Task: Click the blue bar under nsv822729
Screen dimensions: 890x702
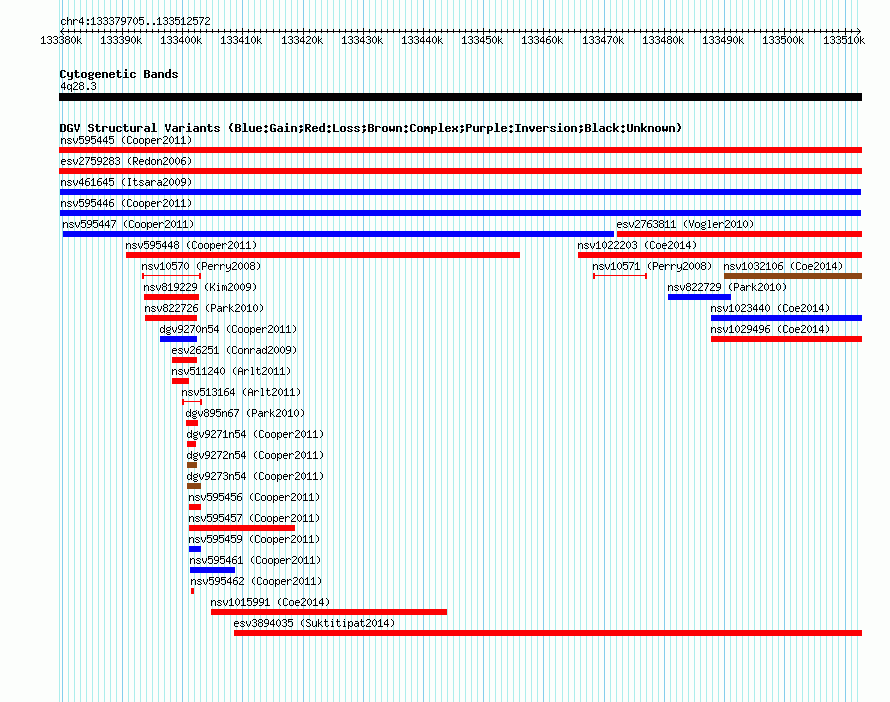Action: point(699,297)
